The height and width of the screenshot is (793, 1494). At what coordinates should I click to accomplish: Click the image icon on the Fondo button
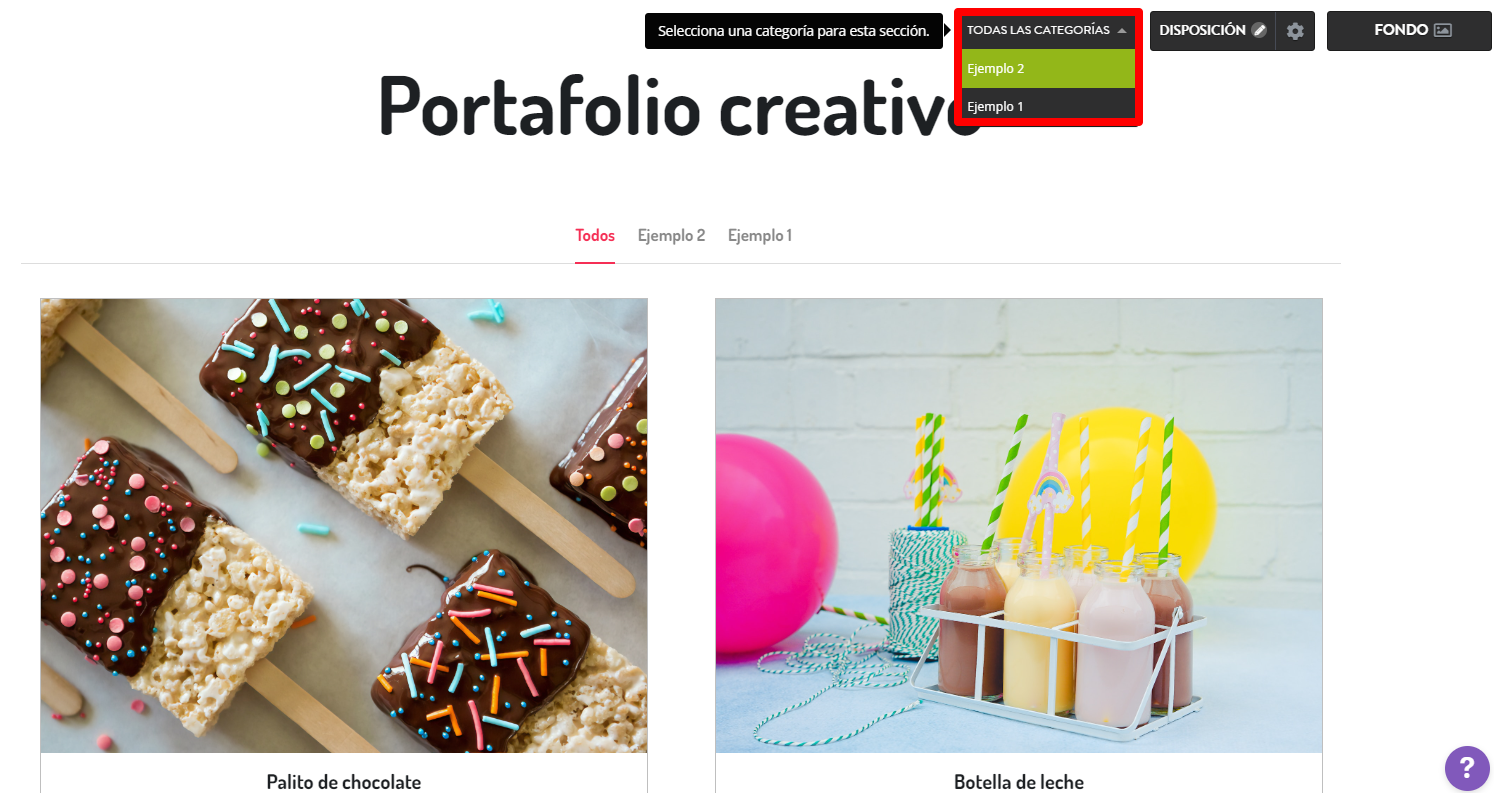(x=1442, y=30)
